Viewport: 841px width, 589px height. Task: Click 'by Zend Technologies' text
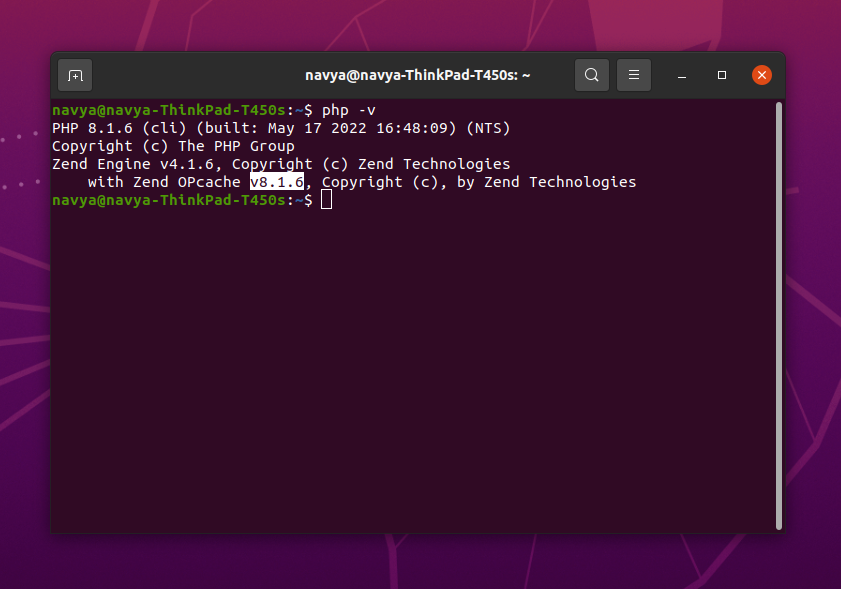point(547,182)
